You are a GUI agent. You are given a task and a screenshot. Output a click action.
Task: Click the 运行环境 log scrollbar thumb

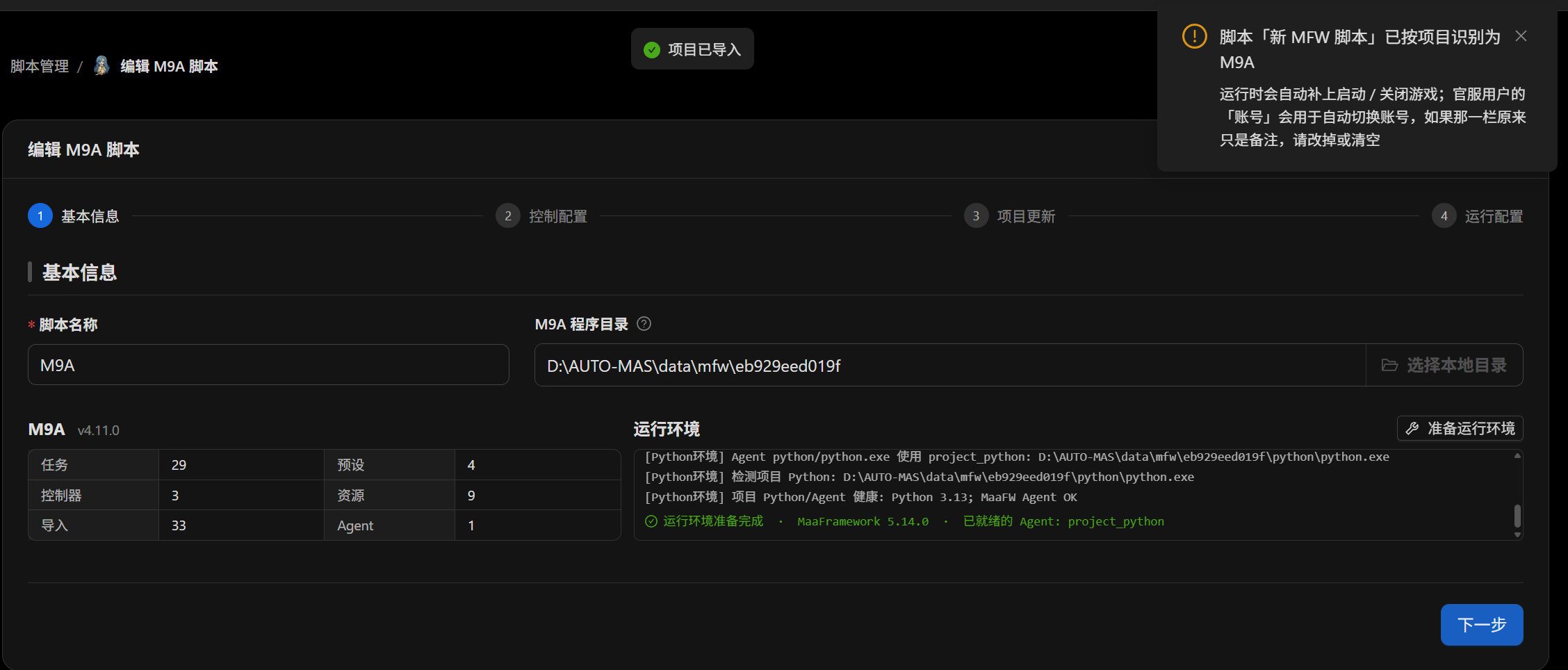click(x=1517, y=516)
